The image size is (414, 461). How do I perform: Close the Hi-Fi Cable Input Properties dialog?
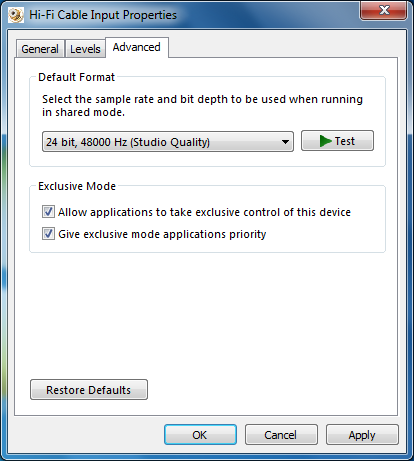click(384, 10)
